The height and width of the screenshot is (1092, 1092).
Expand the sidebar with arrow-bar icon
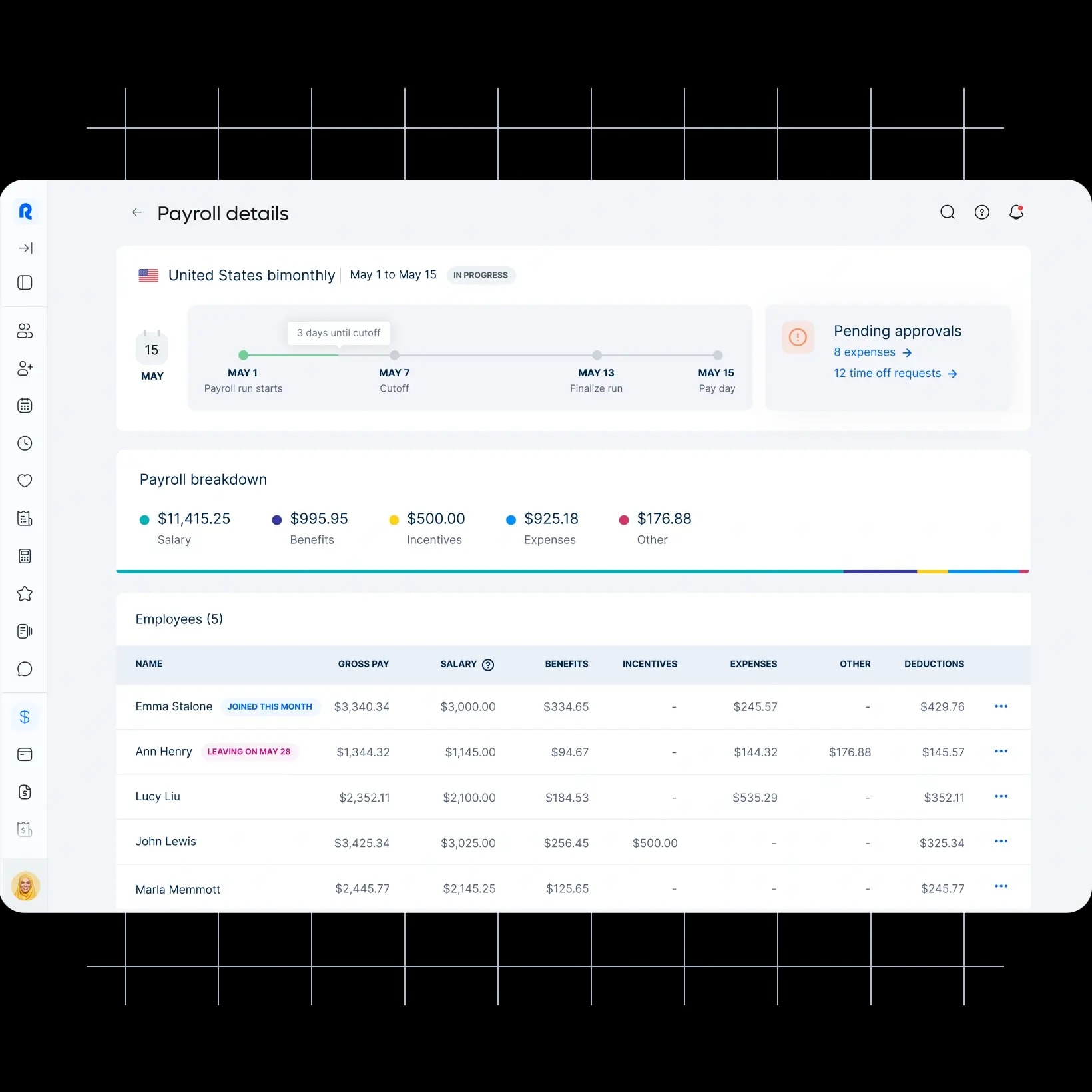[x=25, y=248]
